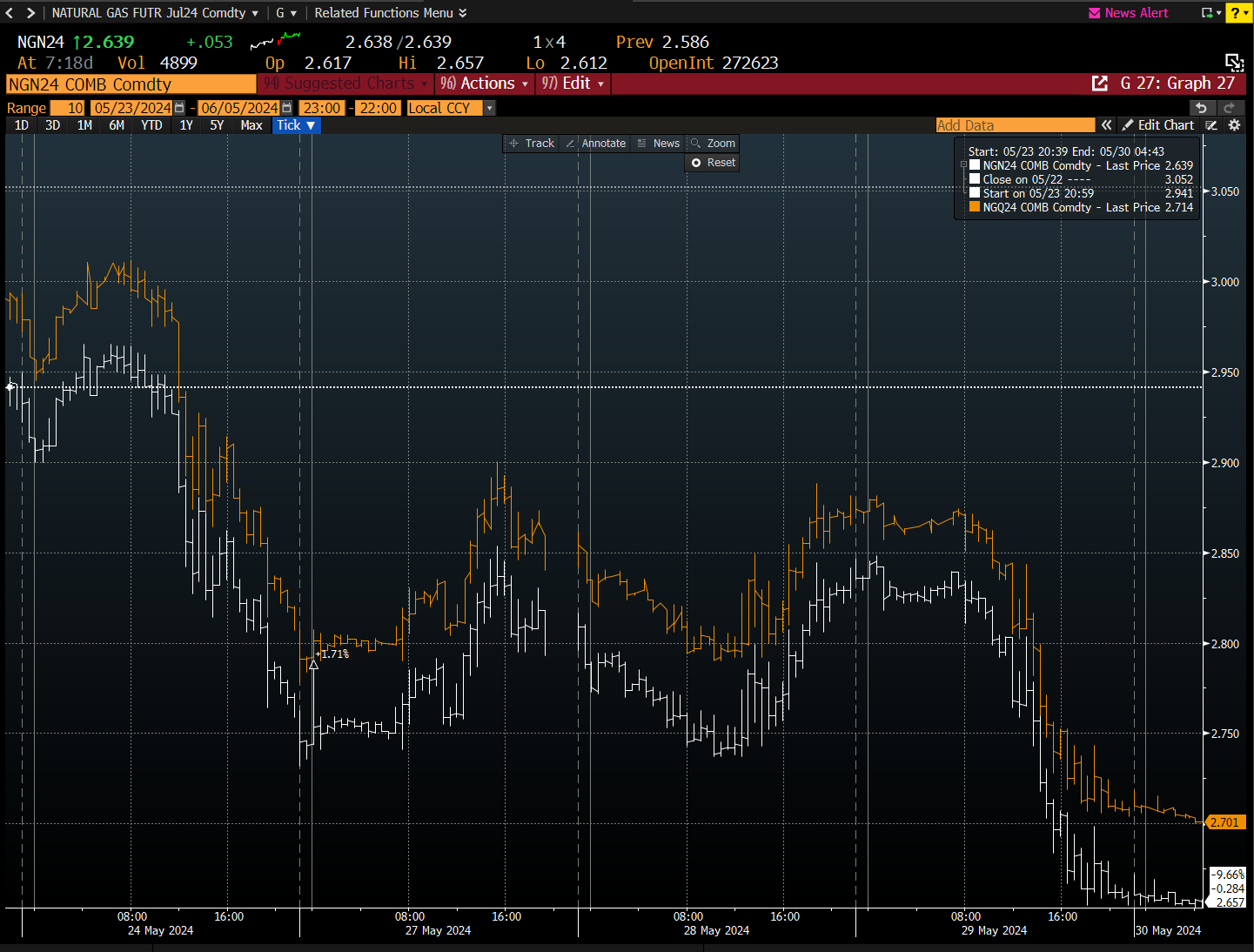The width and height of the screenshot is (1254, 952).
Task: Click the Edit Chart button
Action: [x=1157, y=125]
